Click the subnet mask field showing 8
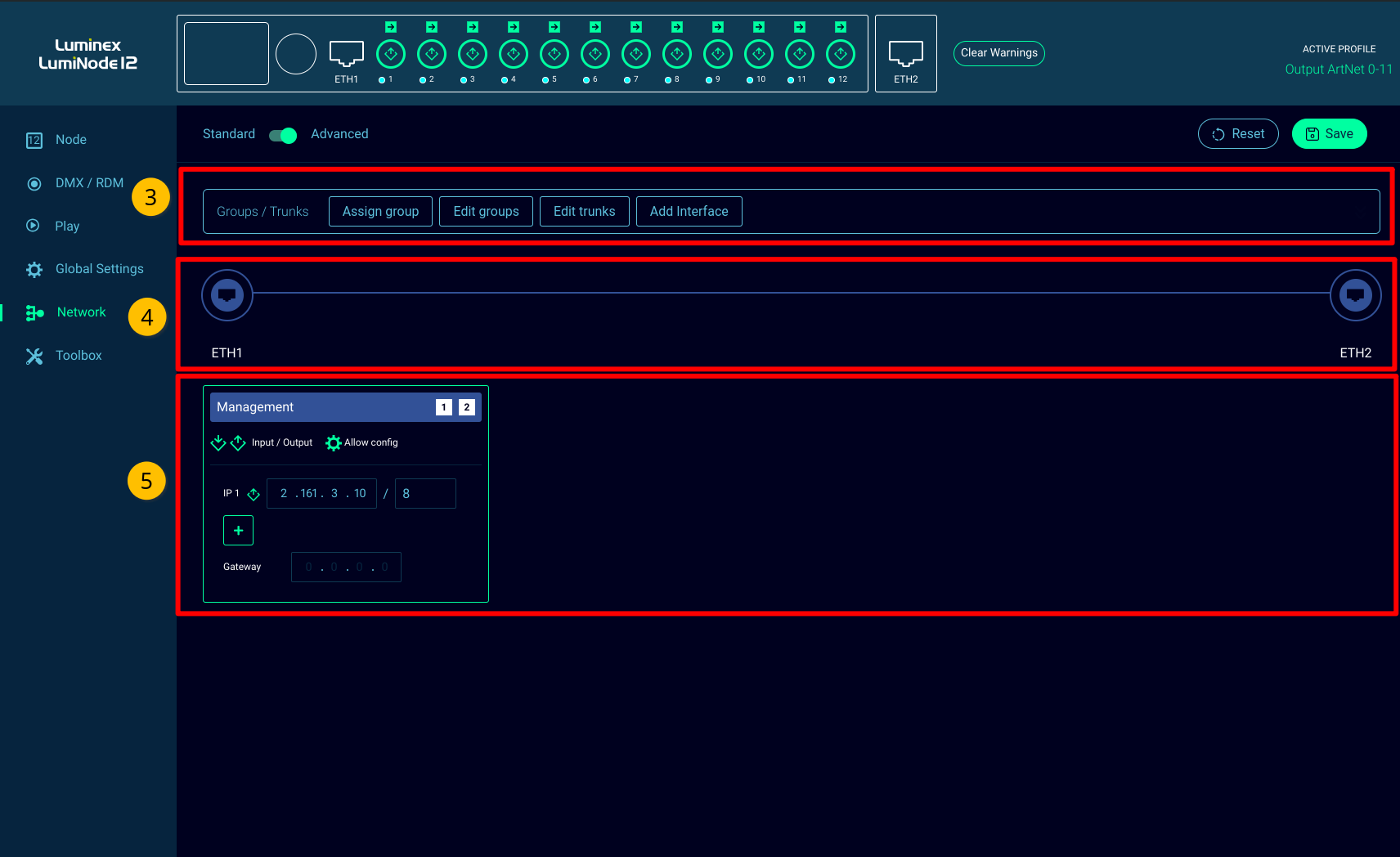Screen dimensions: 1400x857 425,494
